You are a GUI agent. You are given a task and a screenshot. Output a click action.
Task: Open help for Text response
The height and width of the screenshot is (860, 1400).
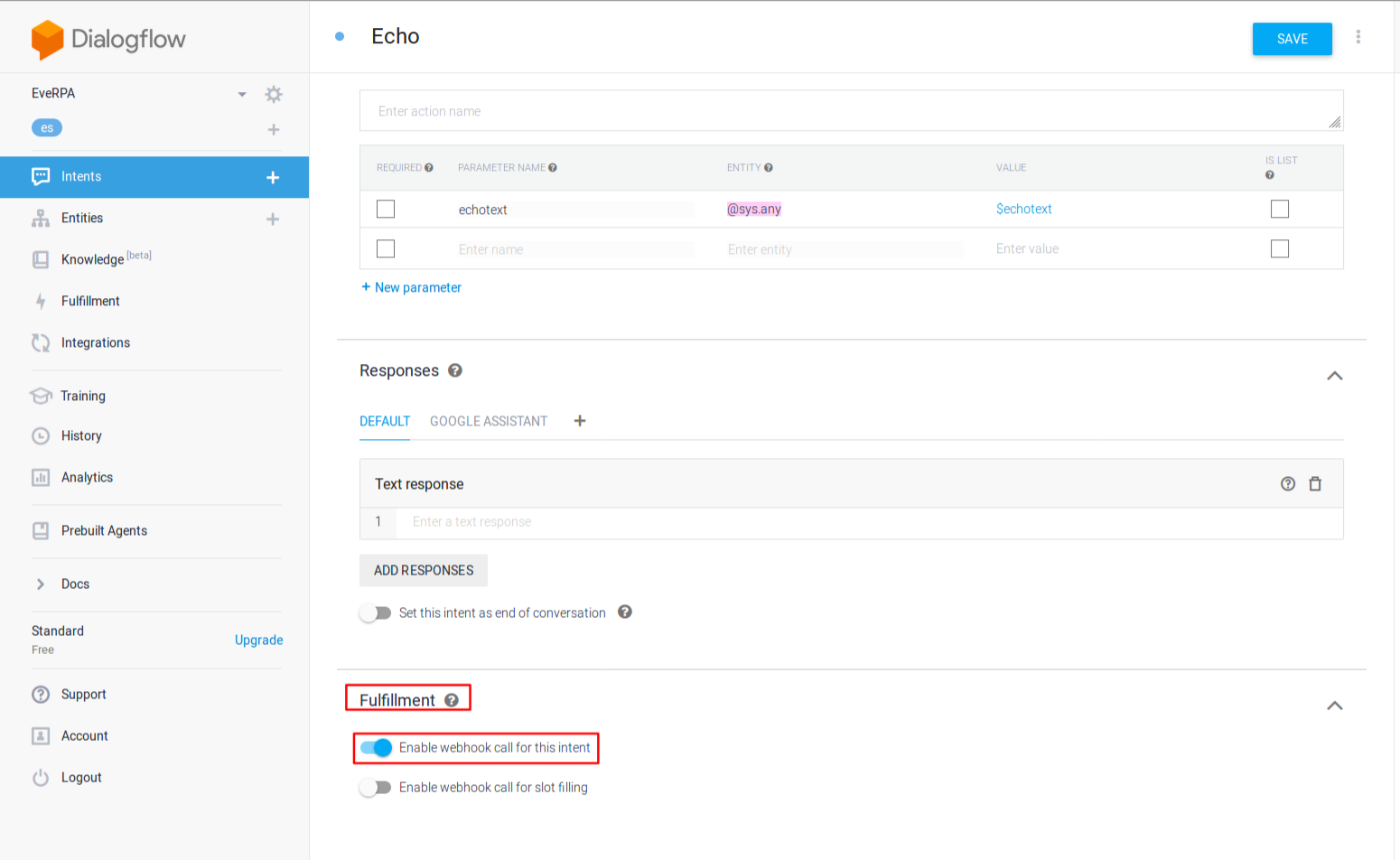pyautogui.click(x=1288, y=484)
